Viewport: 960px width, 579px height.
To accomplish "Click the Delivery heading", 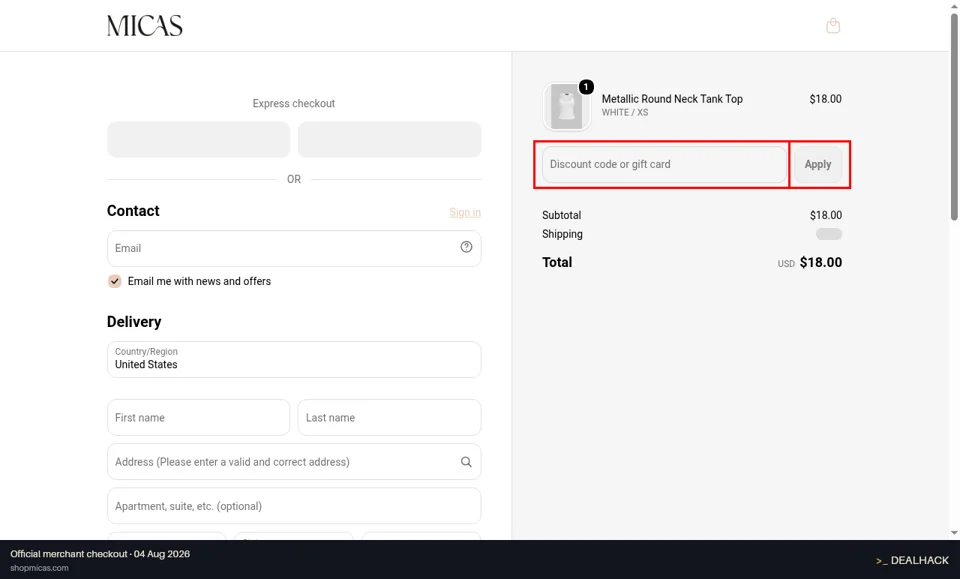I will 134,322.
